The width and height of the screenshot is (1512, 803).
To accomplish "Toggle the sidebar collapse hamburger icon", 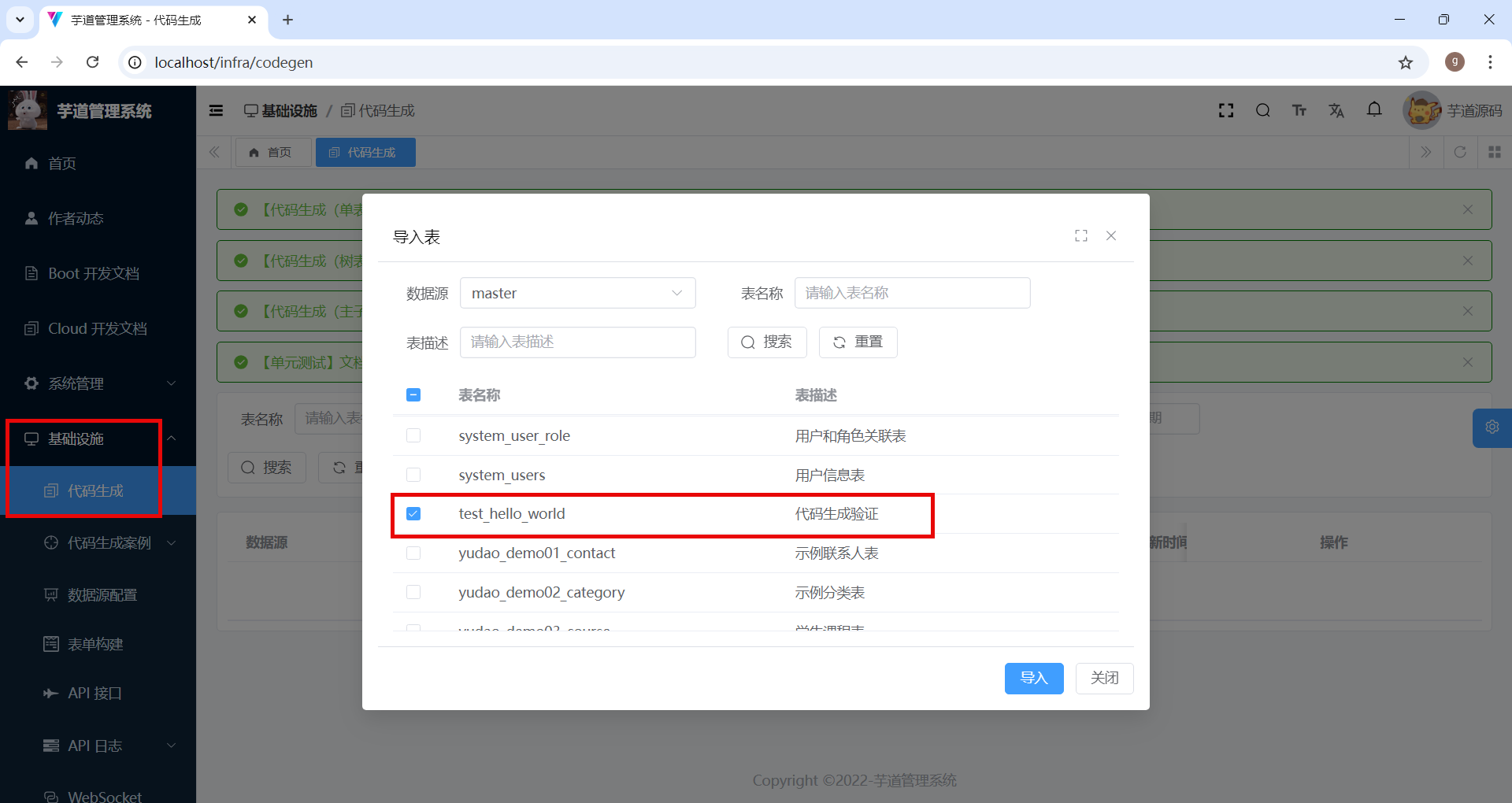I will point(216,111).
